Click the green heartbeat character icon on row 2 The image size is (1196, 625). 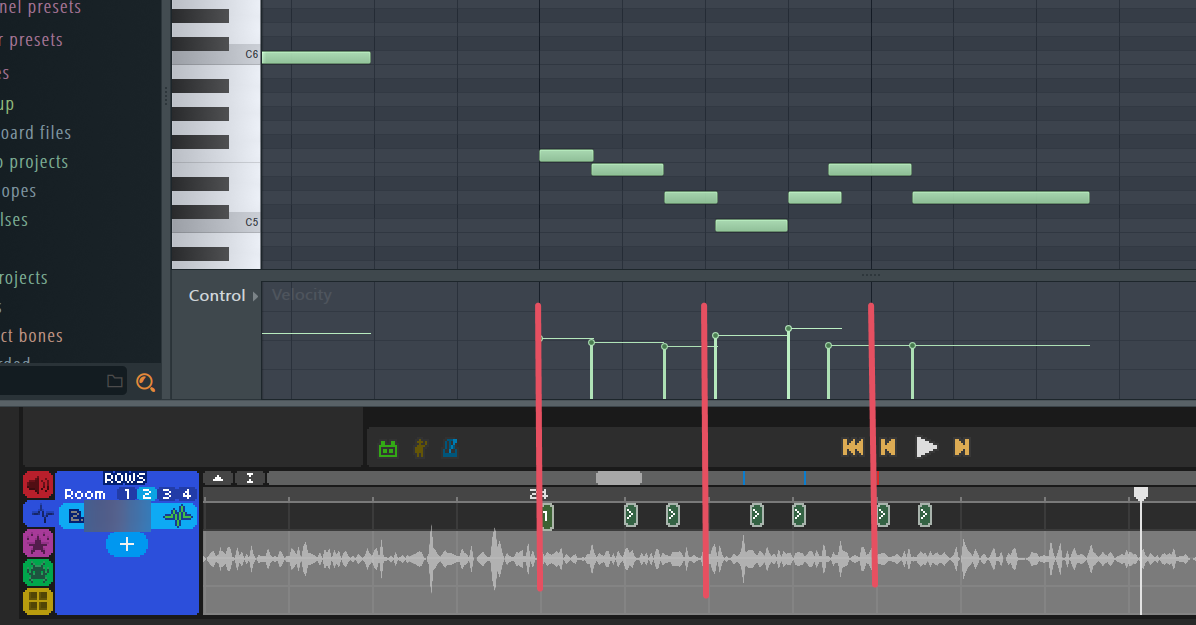[178, 517]
